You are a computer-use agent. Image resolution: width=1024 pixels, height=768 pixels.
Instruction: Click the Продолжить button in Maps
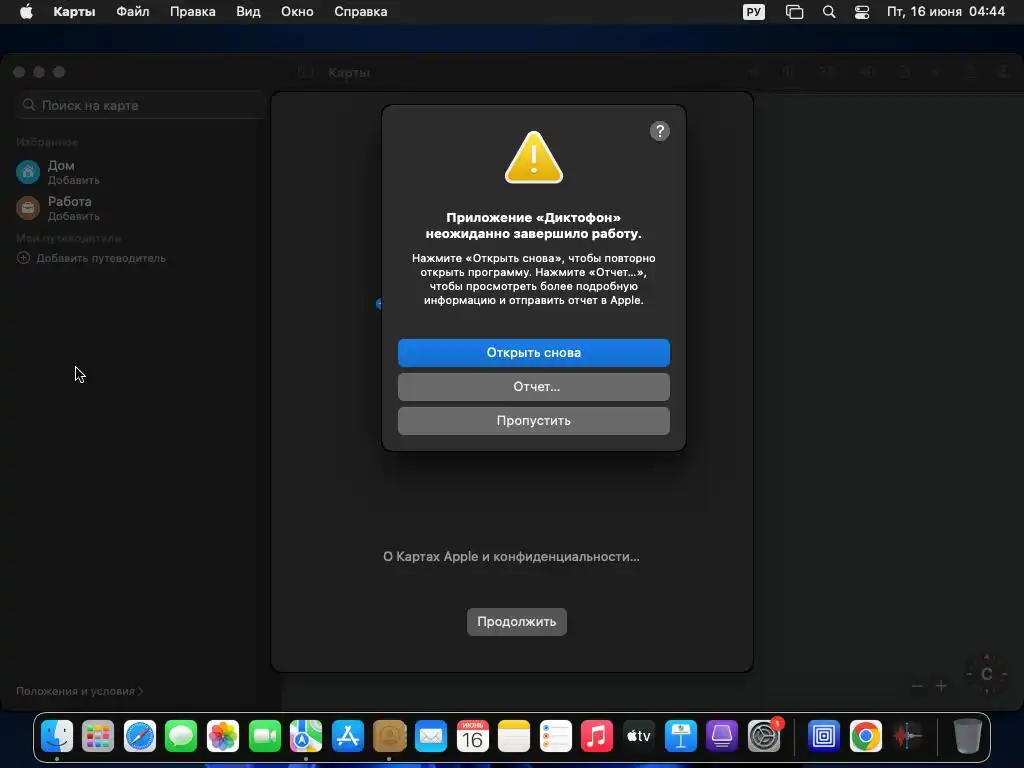point(517,622)
